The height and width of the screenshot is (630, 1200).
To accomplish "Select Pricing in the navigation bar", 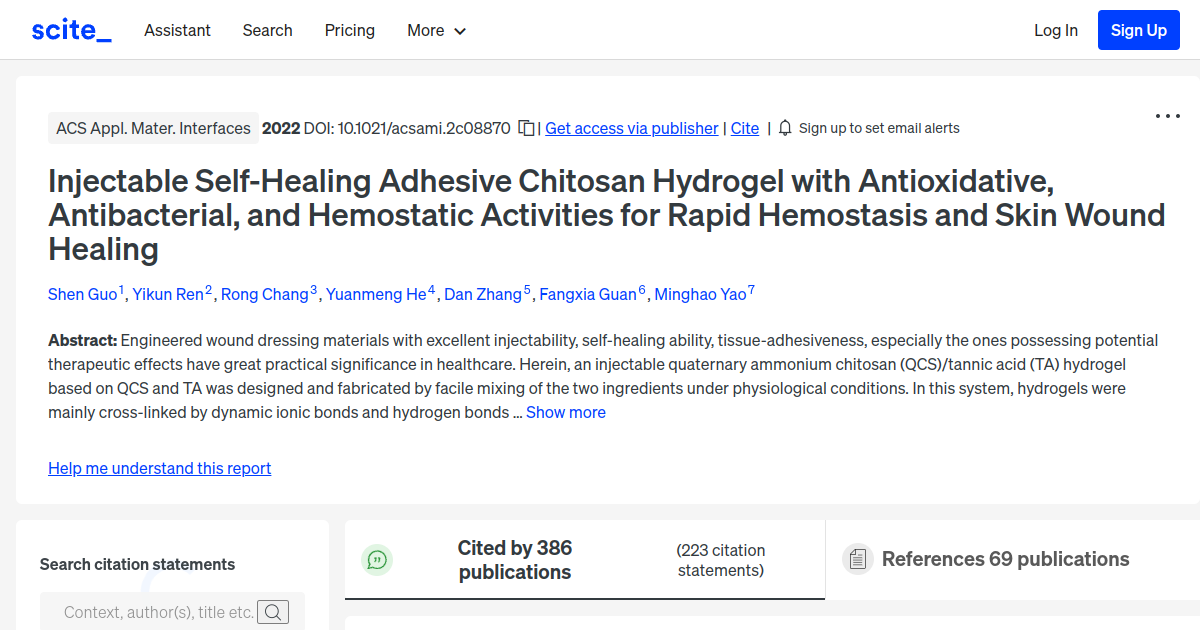I will click(349, 30).
